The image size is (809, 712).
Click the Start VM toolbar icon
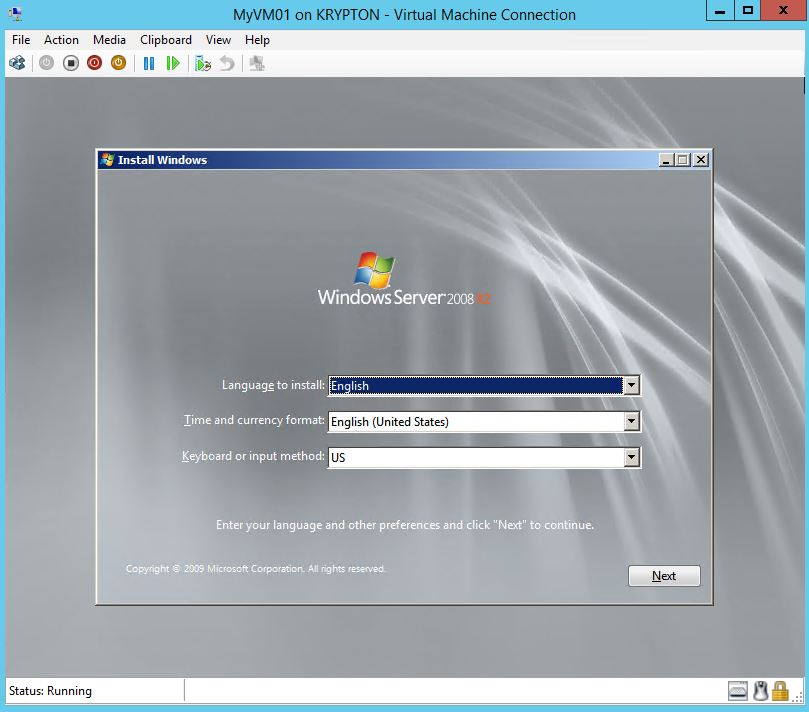46,63
